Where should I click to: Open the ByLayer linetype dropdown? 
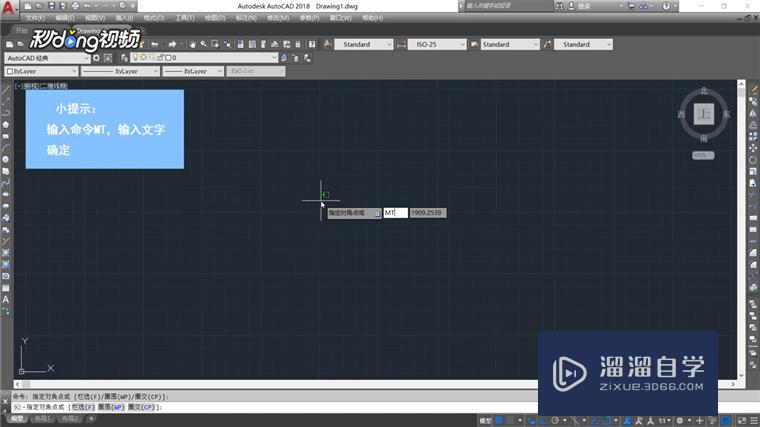tap(120, 71)
